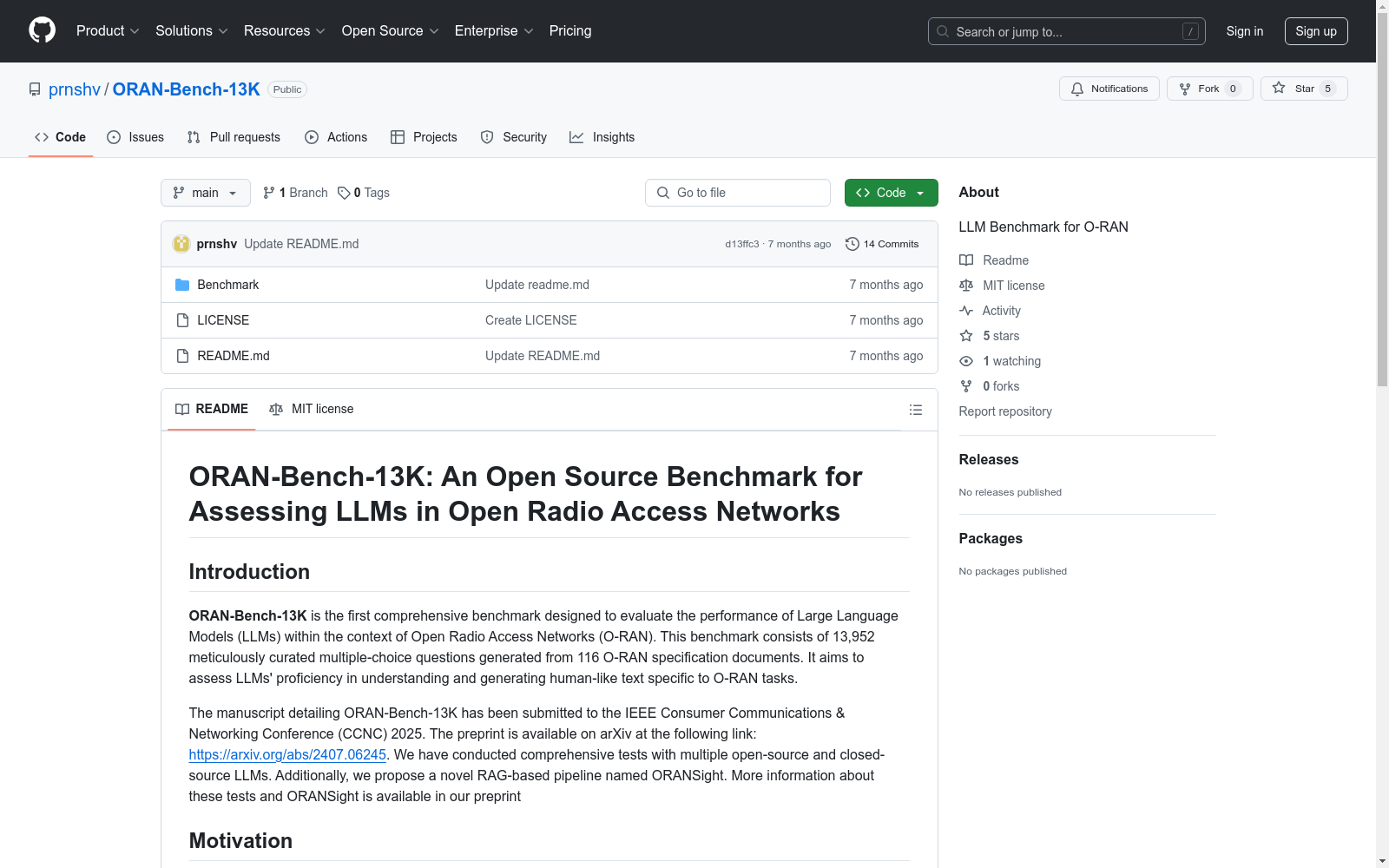Expand the Open Source menu
This screenshot has height=868, width=1389.
click(x=391, y=30)
